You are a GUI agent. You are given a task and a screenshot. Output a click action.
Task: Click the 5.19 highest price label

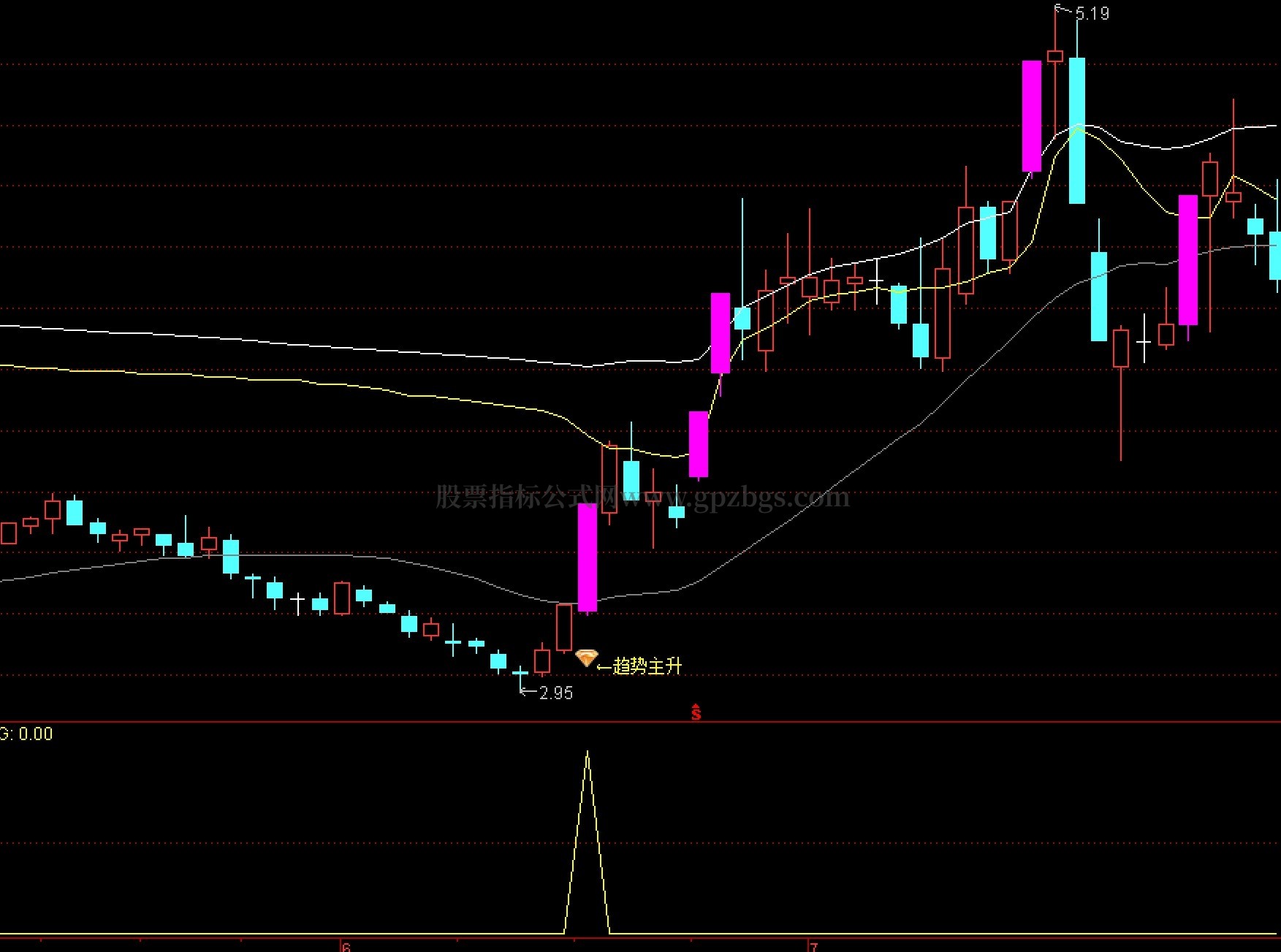pyautogui.click(x=1092, y=13)
